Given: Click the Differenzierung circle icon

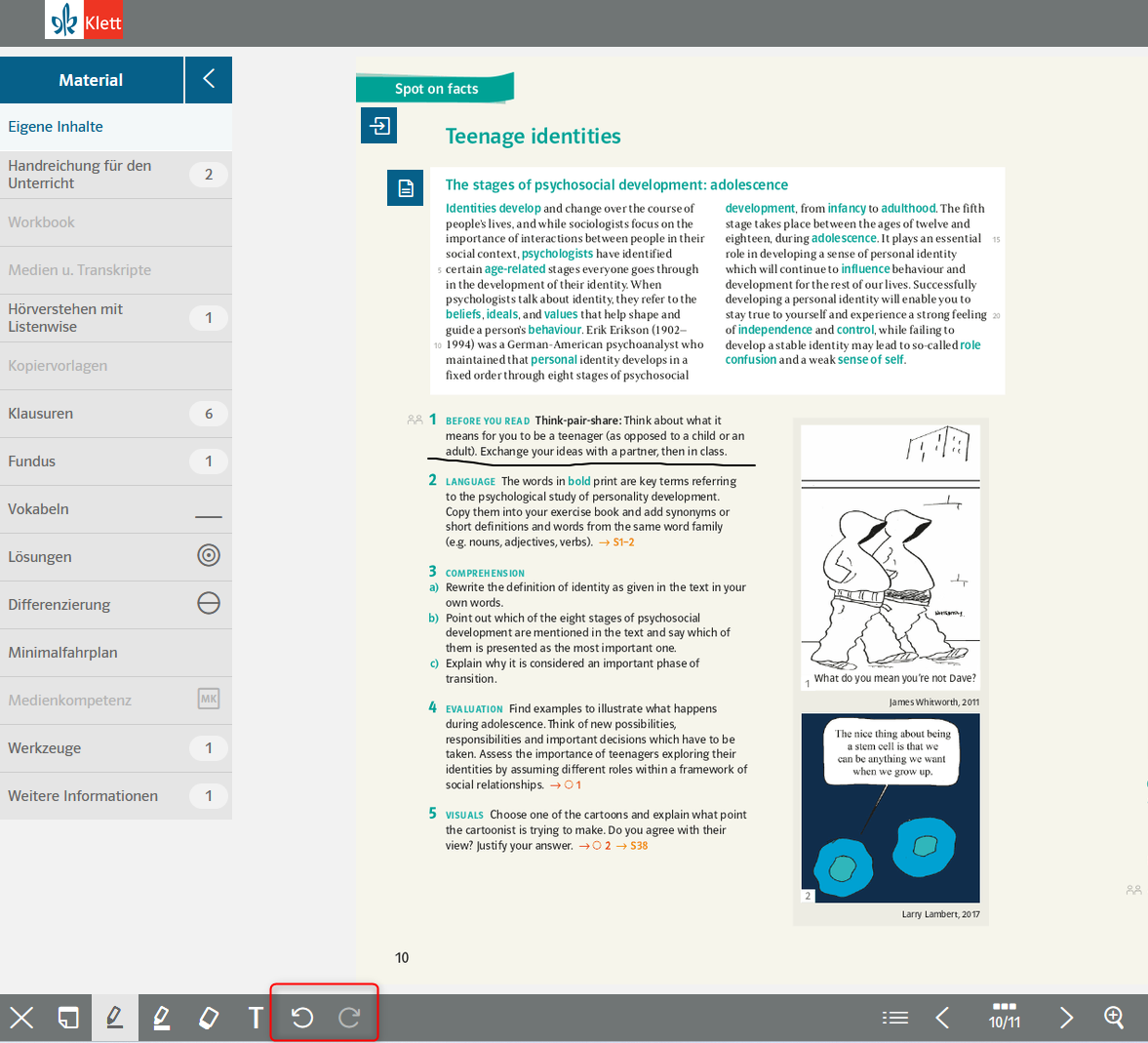Looking at the screenshot, I should click(209, 604).
